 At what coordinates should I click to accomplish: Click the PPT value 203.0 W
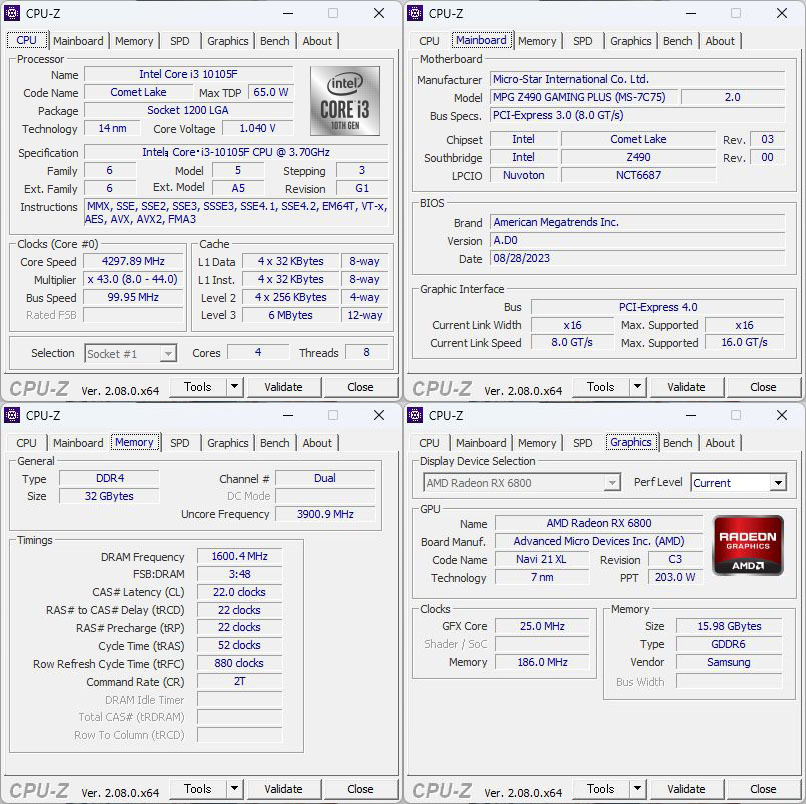tap(675, 577)
